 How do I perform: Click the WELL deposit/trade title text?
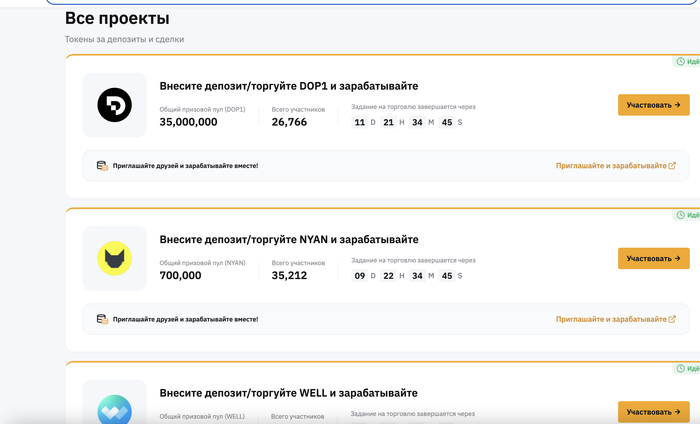pyautogui.click(x=289, y=393)
